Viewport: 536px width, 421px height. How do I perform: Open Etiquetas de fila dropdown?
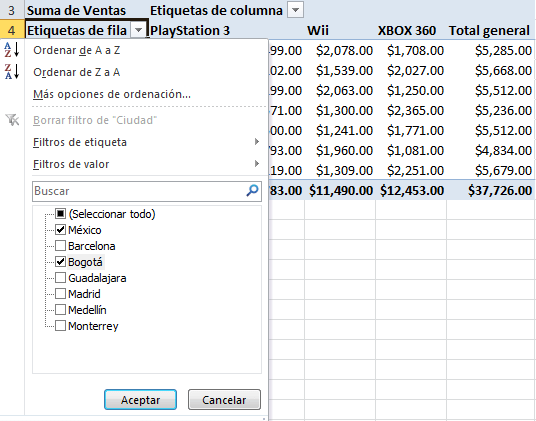pos(138,30)
